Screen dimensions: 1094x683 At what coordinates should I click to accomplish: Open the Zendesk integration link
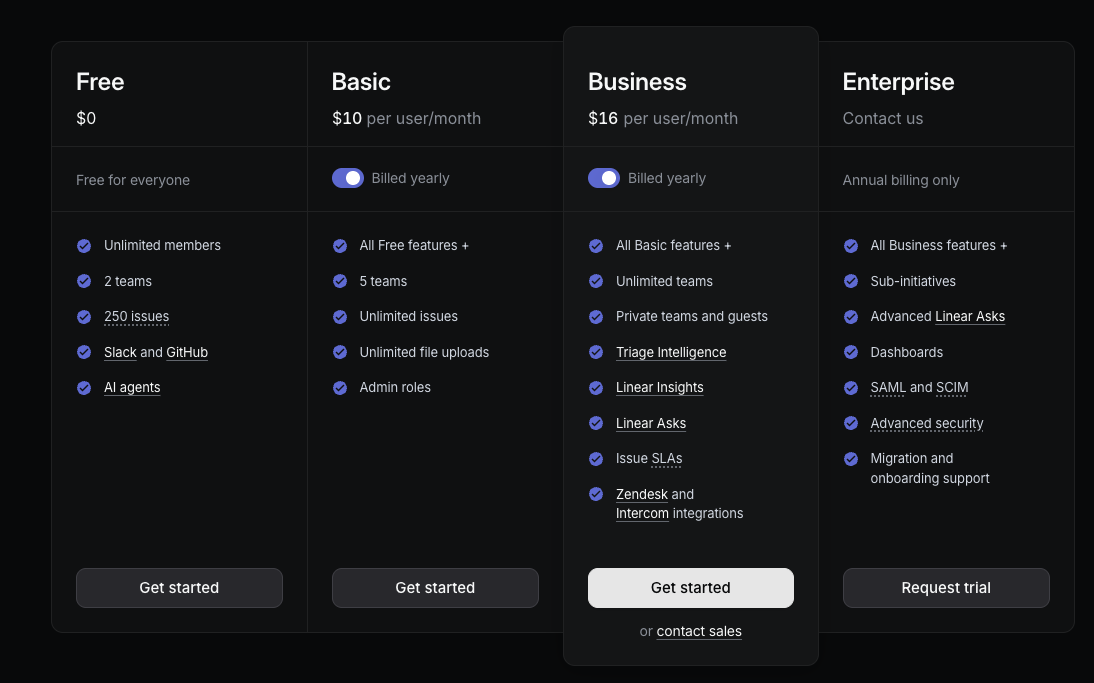641,494
